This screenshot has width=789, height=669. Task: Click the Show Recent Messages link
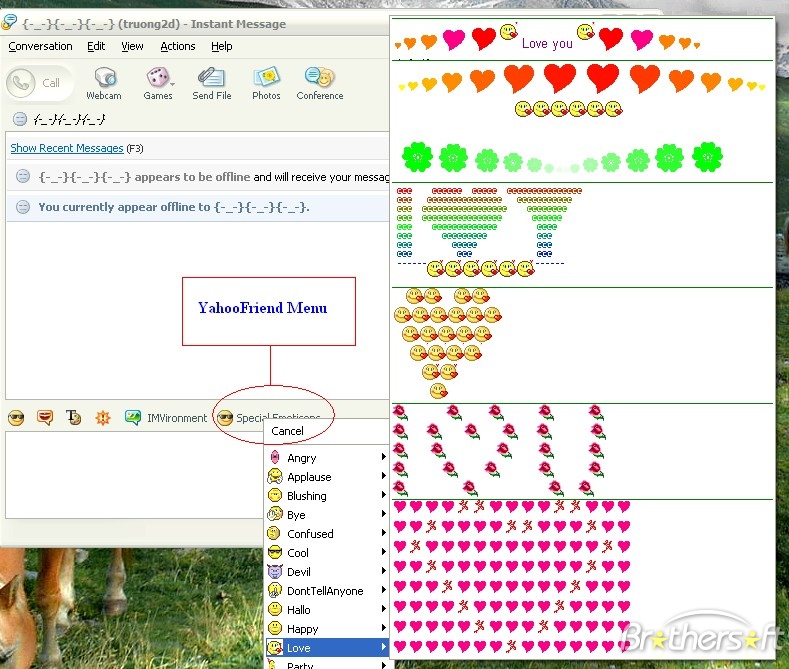(67, 148)
